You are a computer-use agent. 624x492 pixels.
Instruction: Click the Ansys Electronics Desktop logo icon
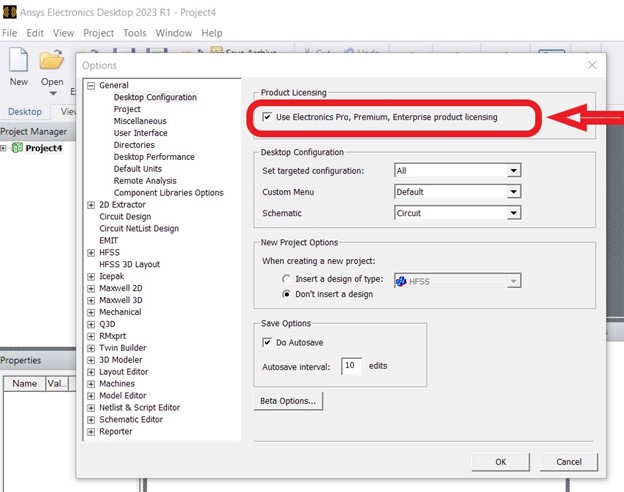(10, 12)
